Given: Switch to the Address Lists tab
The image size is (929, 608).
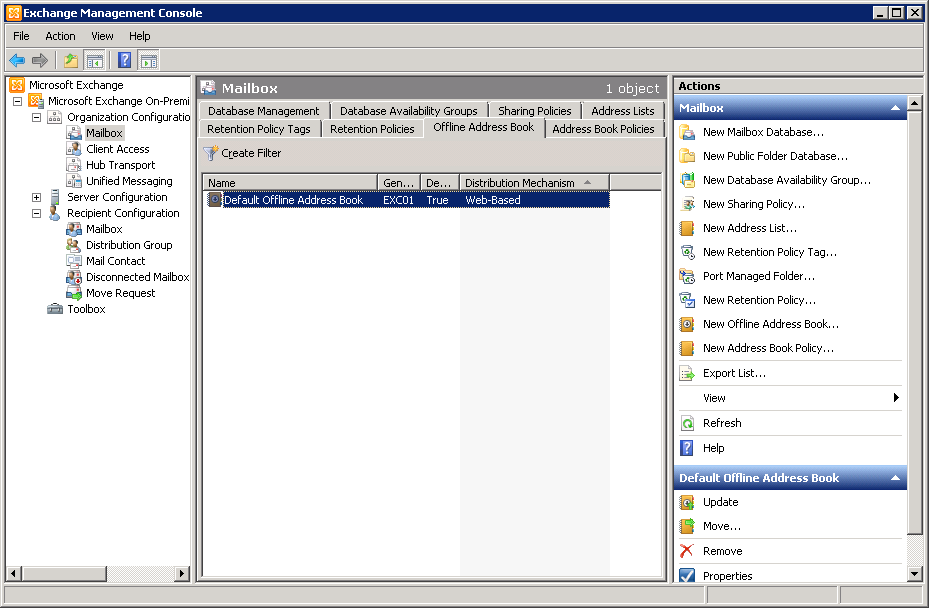Looking at the screenshot, I should (x=623, y=111).
